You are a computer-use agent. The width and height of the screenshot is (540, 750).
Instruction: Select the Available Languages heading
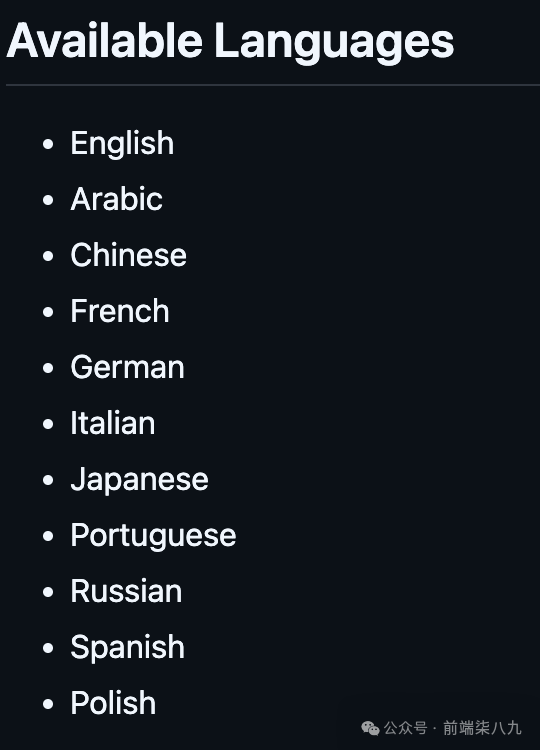pyautogui.click(x=230, y=41)
